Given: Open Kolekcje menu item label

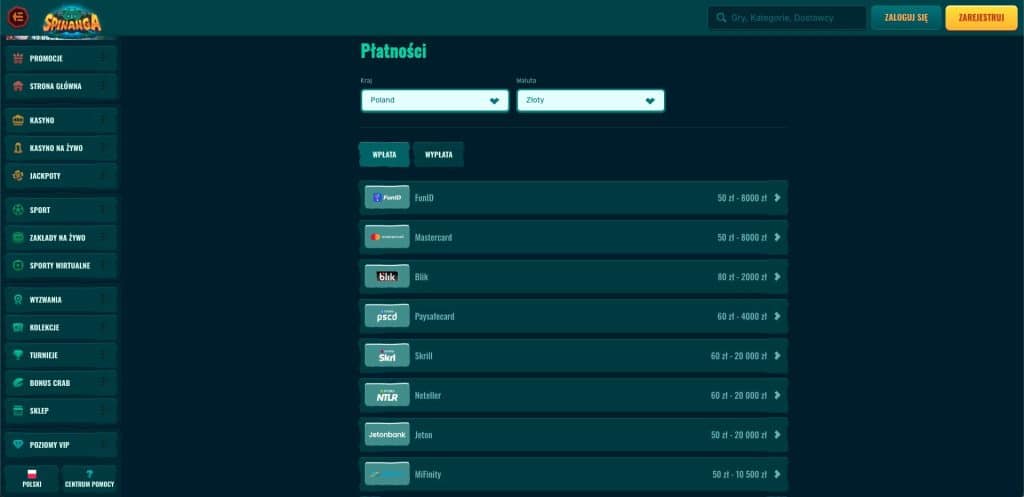Looking at the screenshot, I should point(44,327).
